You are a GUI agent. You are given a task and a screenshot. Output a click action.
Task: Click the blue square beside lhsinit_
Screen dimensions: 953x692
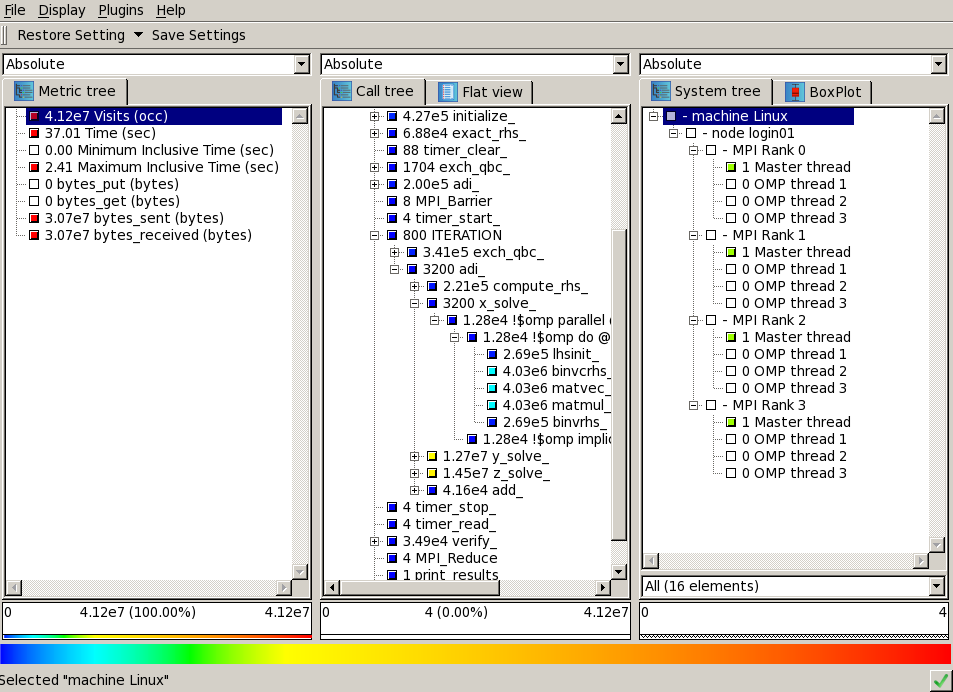click(492, 354)
